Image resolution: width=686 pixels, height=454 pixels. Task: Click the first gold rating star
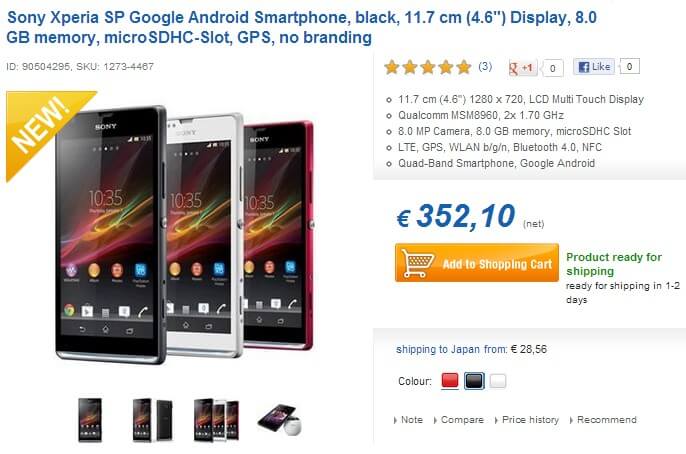point(392,67)
